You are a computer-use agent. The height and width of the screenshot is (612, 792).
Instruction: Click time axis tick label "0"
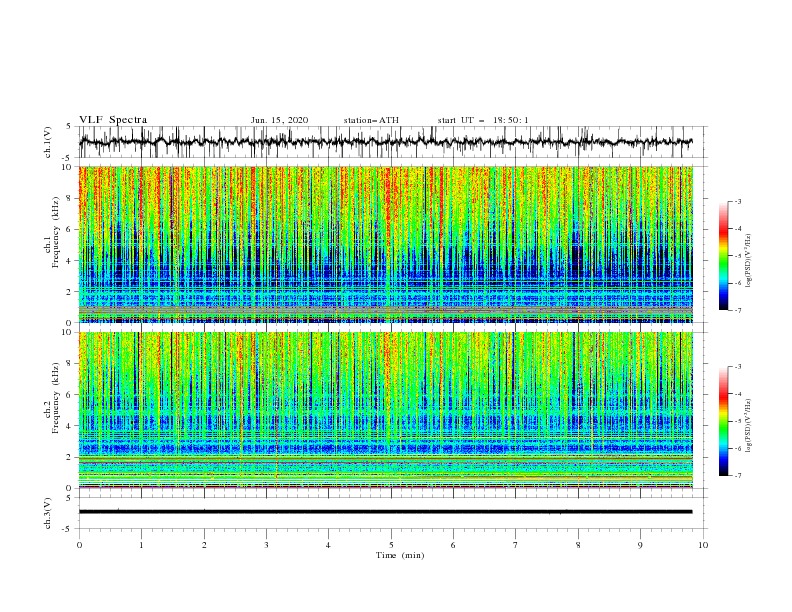point(79,545)
